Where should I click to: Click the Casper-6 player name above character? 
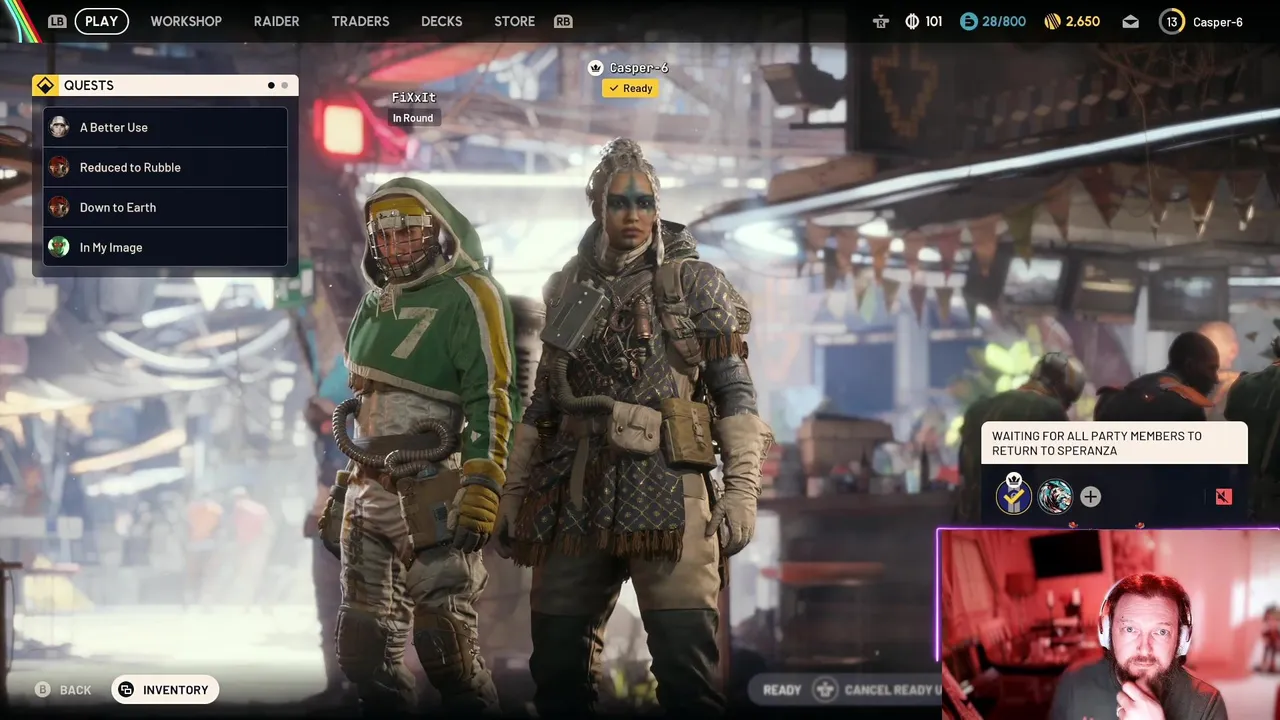pos(639,68)
